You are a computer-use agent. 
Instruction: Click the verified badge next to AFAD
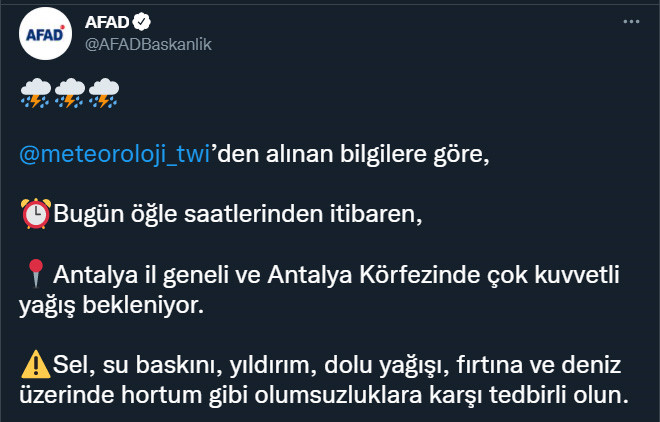142,22
